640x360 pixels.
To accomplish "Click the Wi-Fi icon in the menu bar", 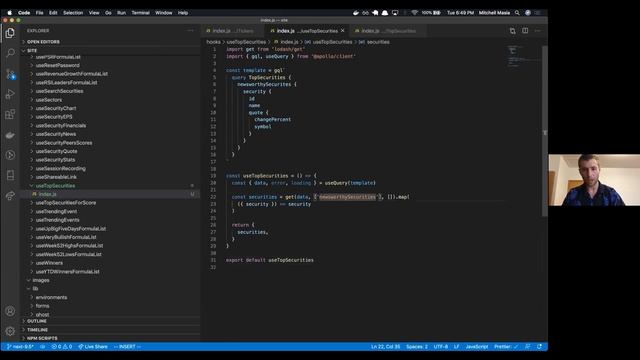I will coord(414,13).
